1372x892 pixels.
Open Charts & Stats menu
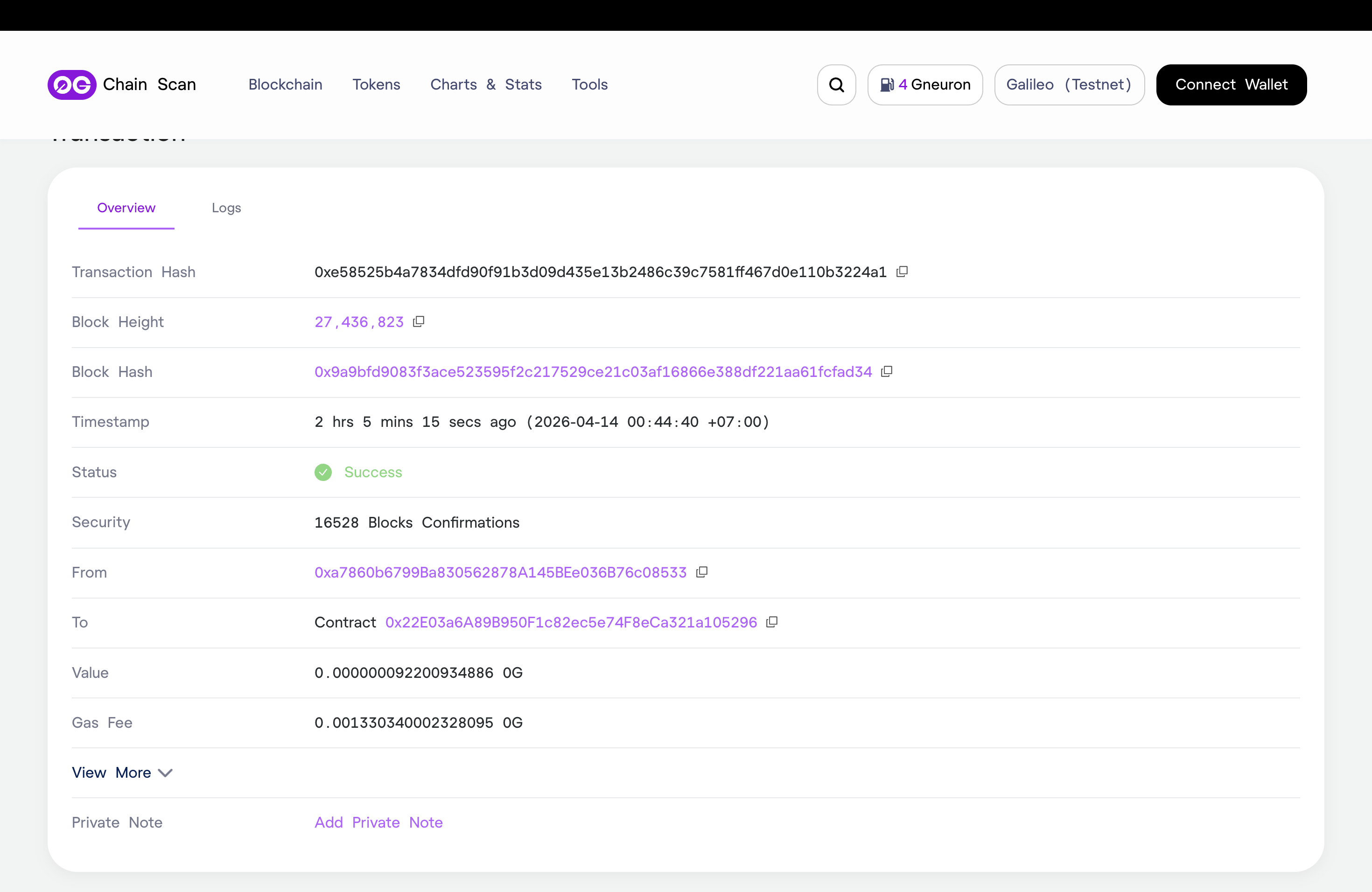pos(485,85)
